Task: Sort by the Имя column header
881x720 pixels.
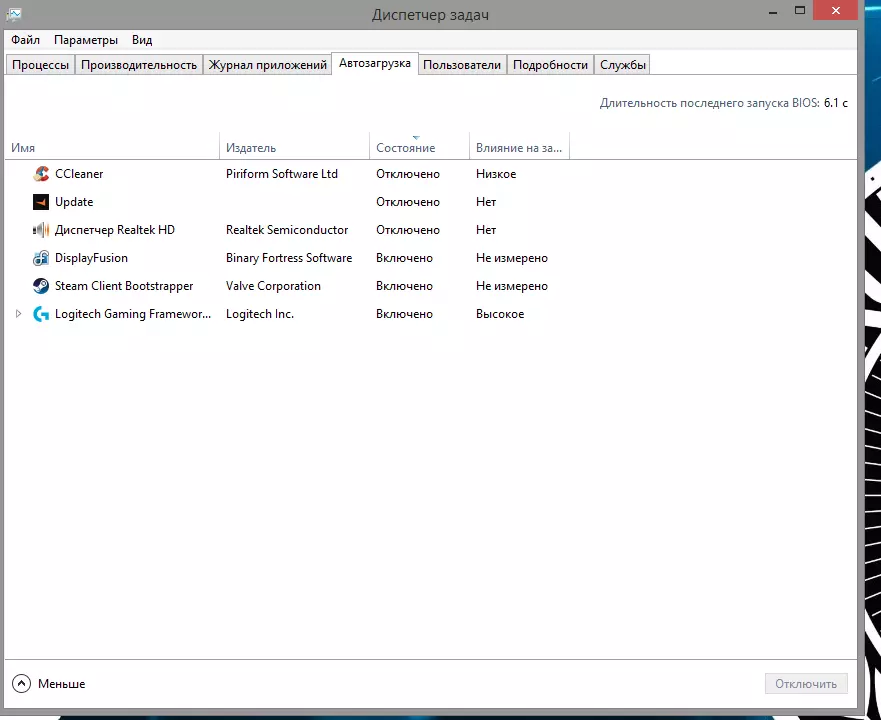Action: tap(112, 147)
